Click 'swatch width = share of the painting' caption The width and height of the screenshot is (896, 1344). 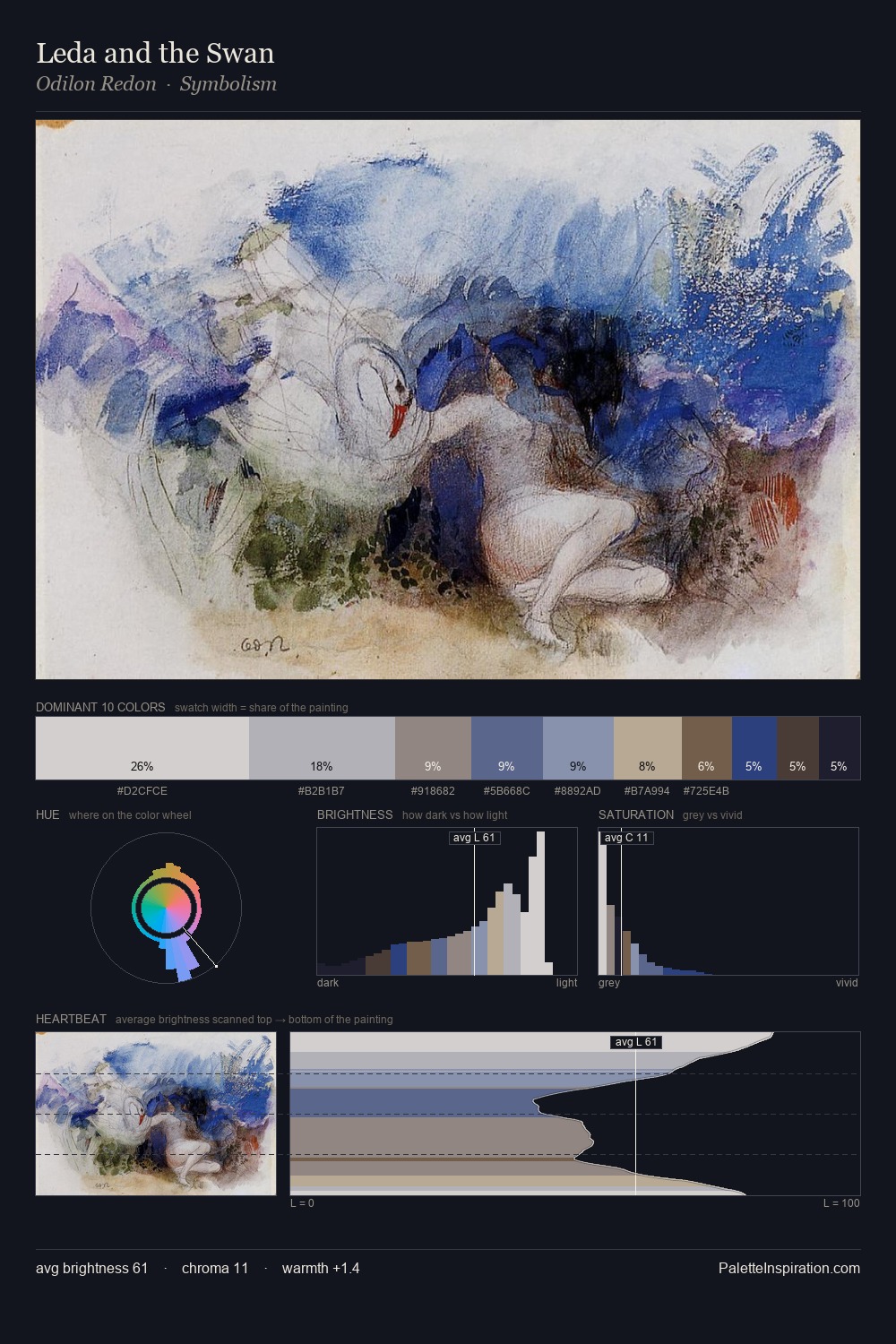[262, 708]
